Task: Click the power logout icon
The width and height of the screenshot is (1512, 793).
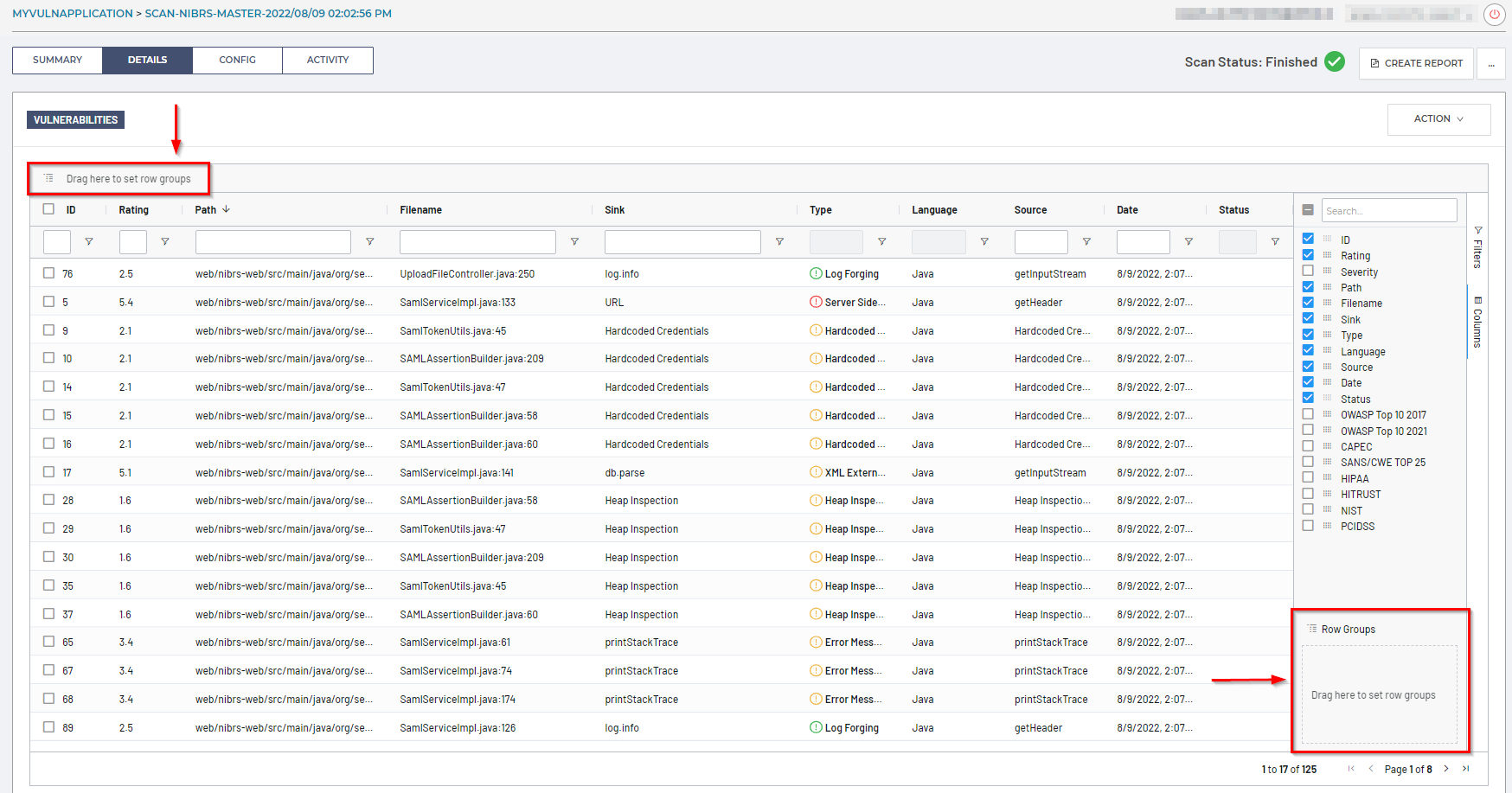Action: click(1494, 15)
